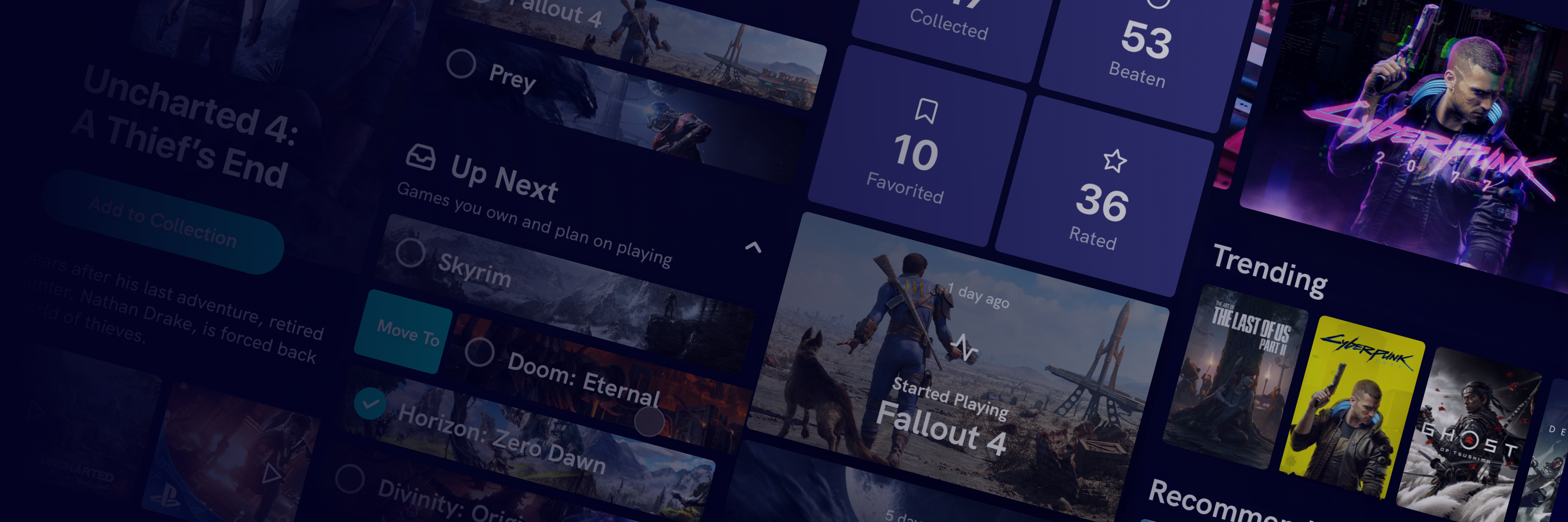Image resolution: width=1568 pixels, height=522 pixels.
Task: Collapse the Up Next section chevron
Action: click(753, 247)
